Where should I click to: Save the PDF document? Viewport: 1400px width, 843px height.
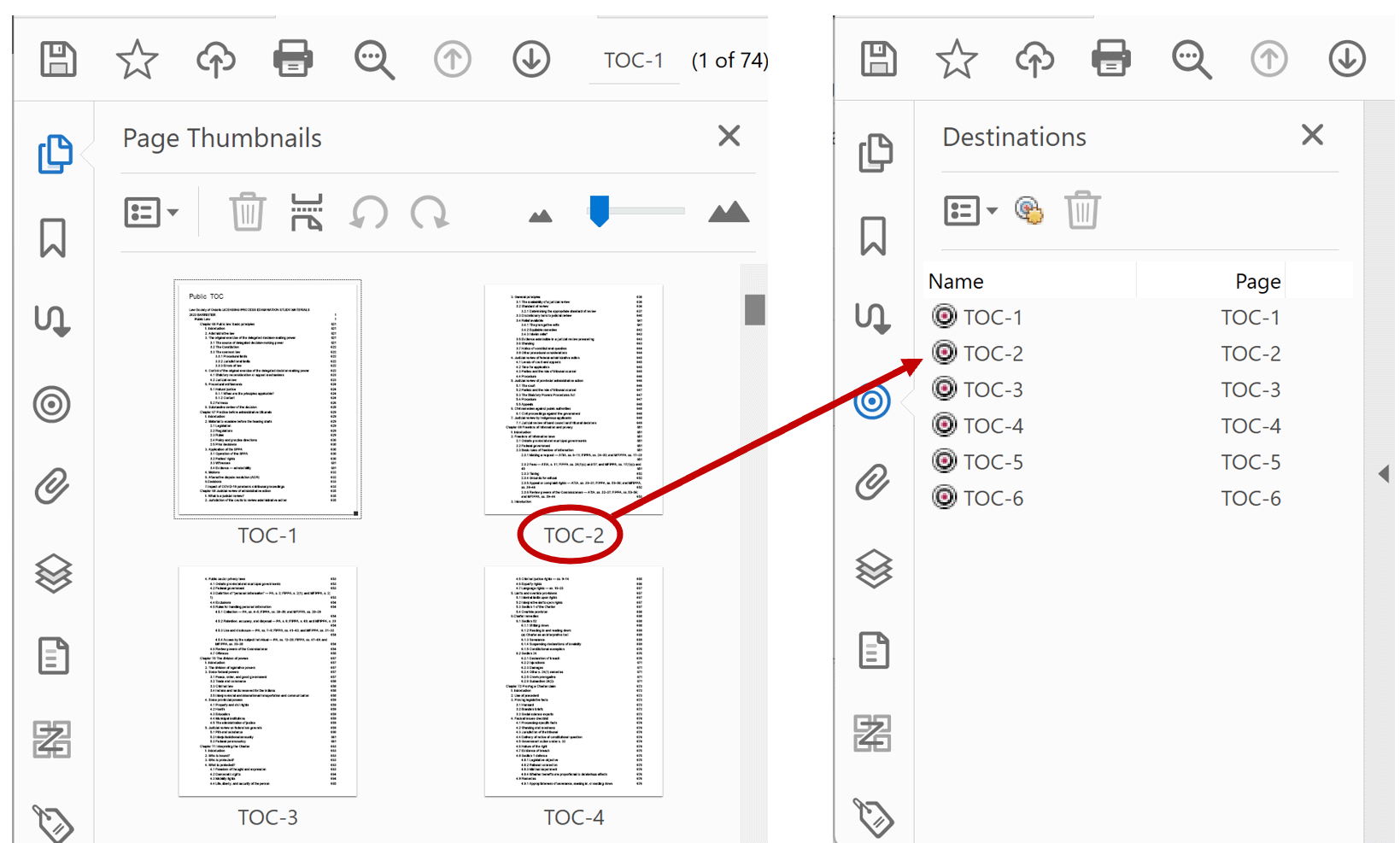click(56, 58)
